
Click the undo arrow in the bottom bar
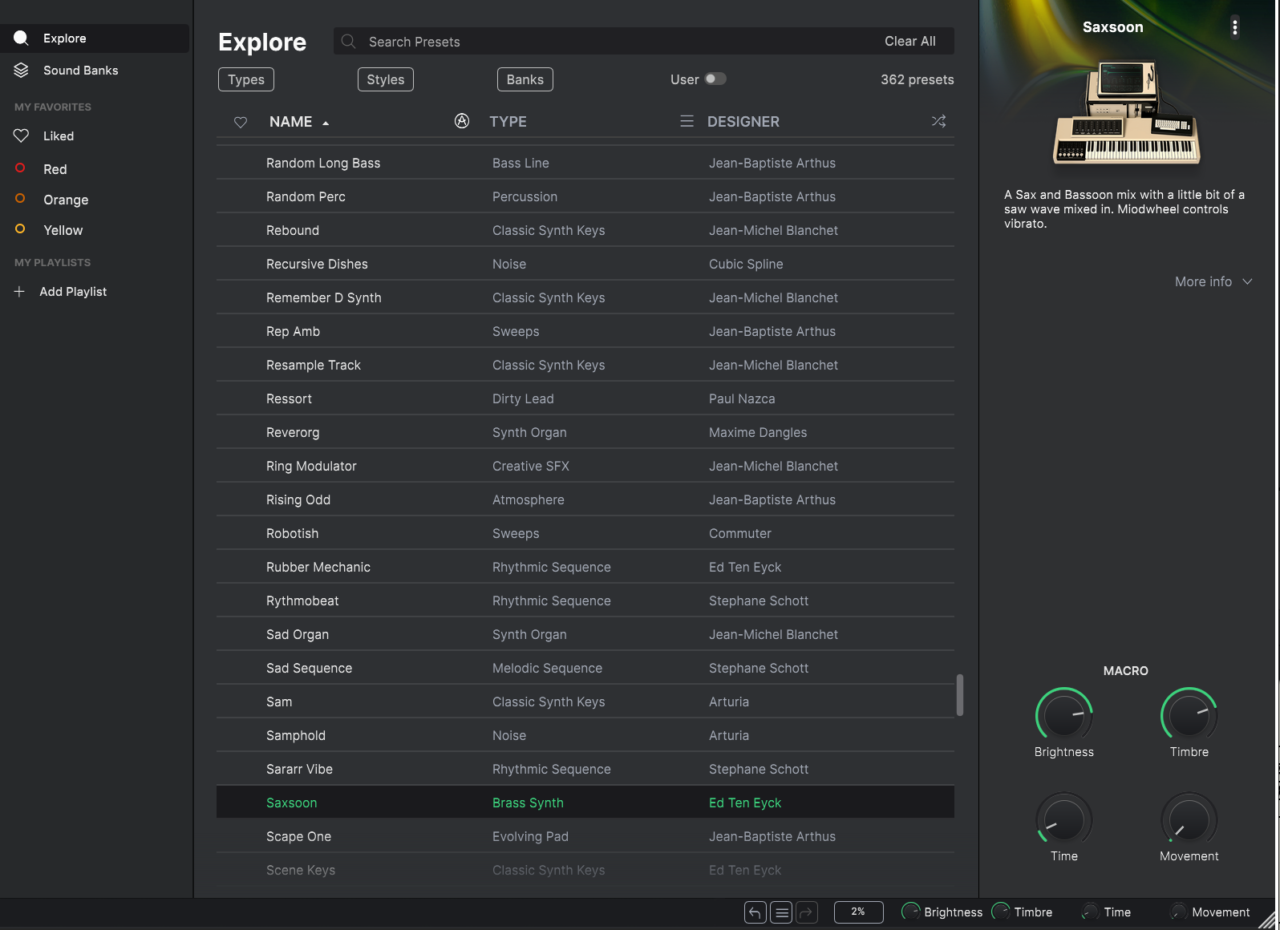coord(755,912)
